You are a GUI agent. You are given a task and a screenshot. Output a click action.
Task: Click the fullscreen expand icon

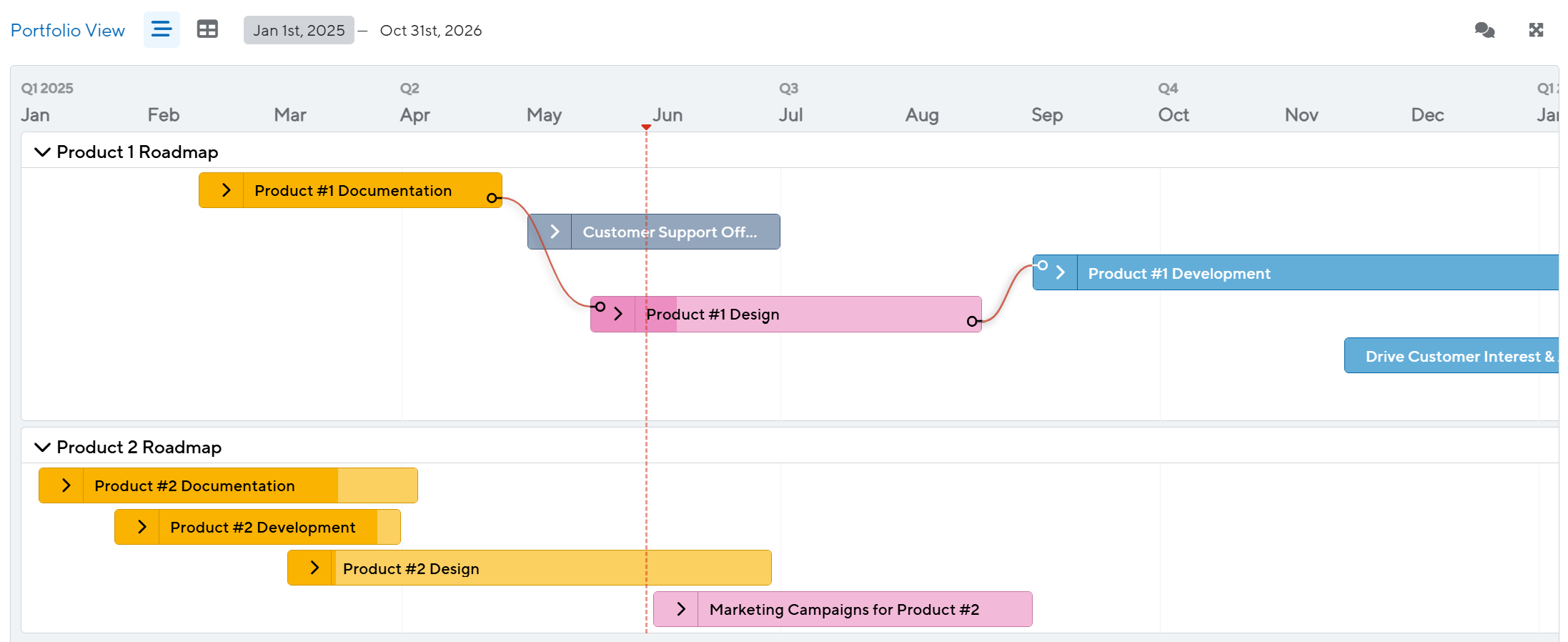[1536, 30]
